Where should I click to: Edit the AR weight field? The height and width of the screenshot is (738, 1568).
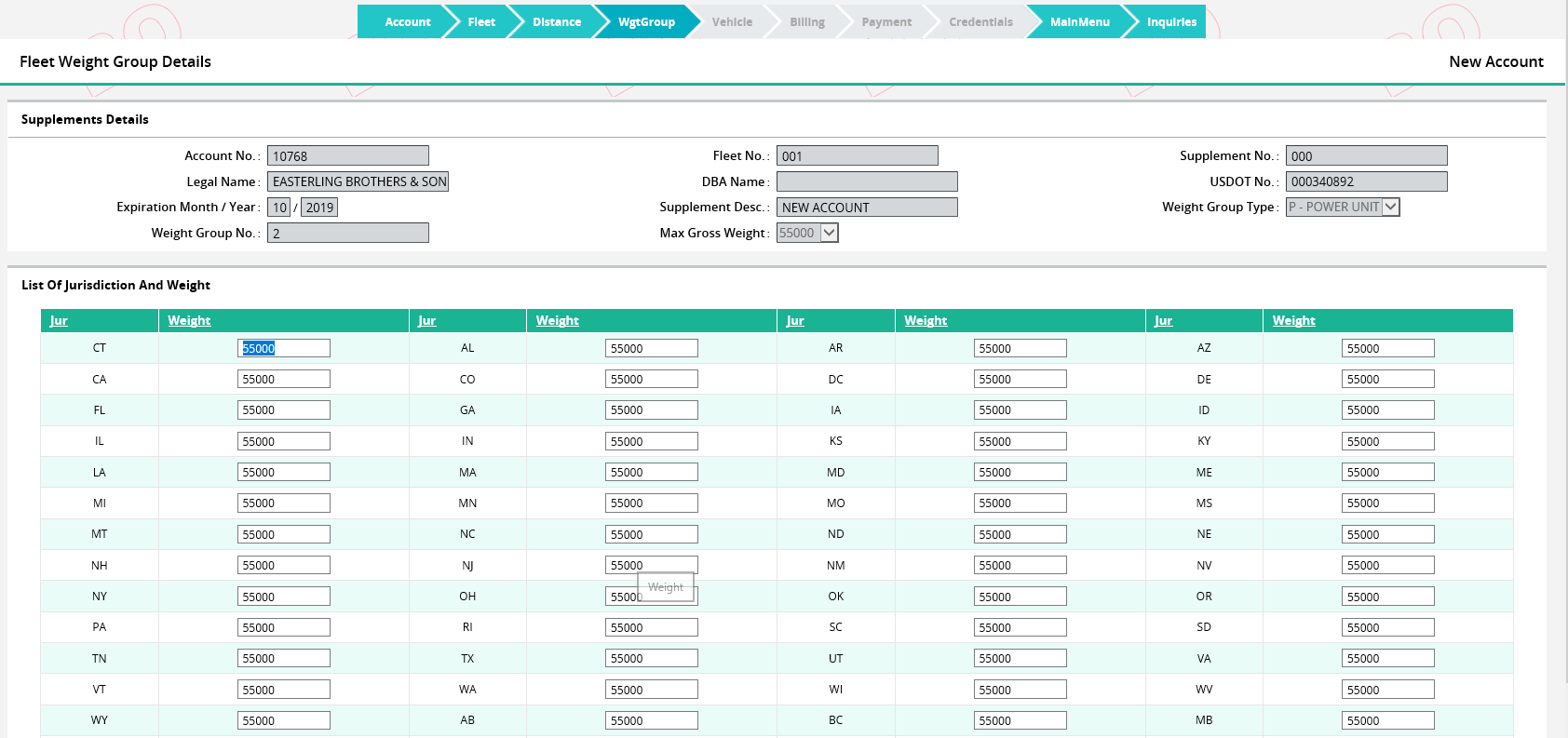tap(1021, 348)
